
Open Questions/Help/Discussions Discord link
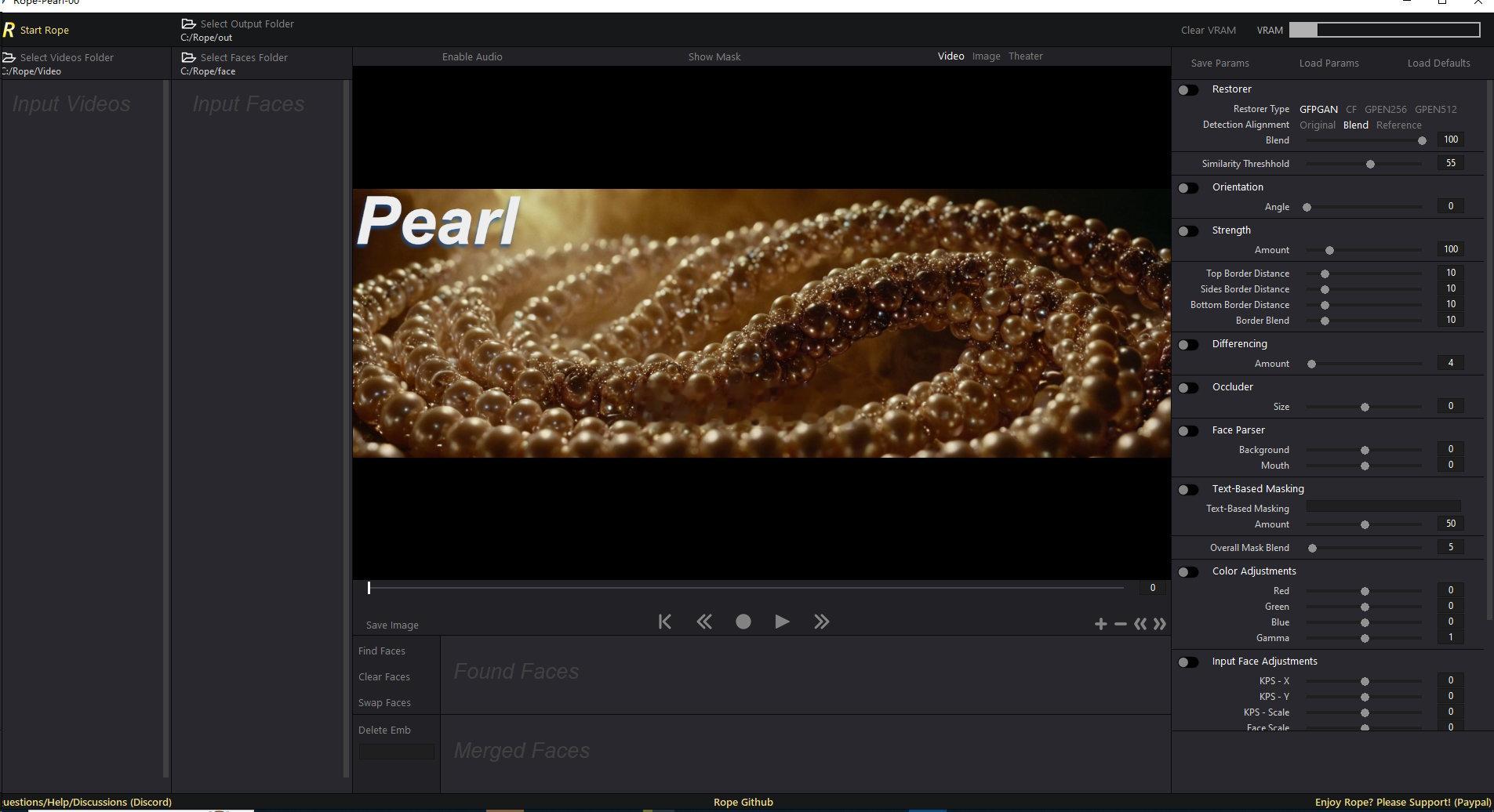(86, 802)
